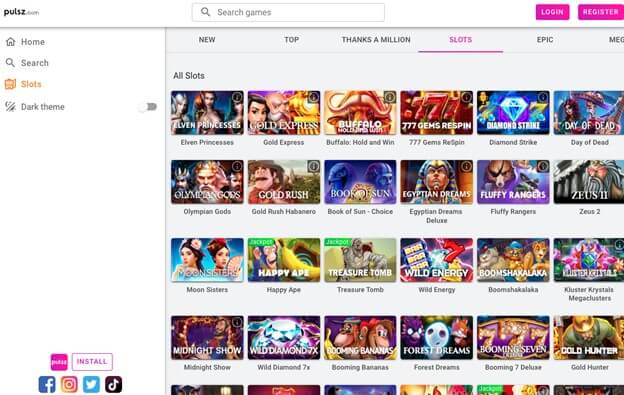
Task: Open info icon on Gold Express
Action: [314, 97]
